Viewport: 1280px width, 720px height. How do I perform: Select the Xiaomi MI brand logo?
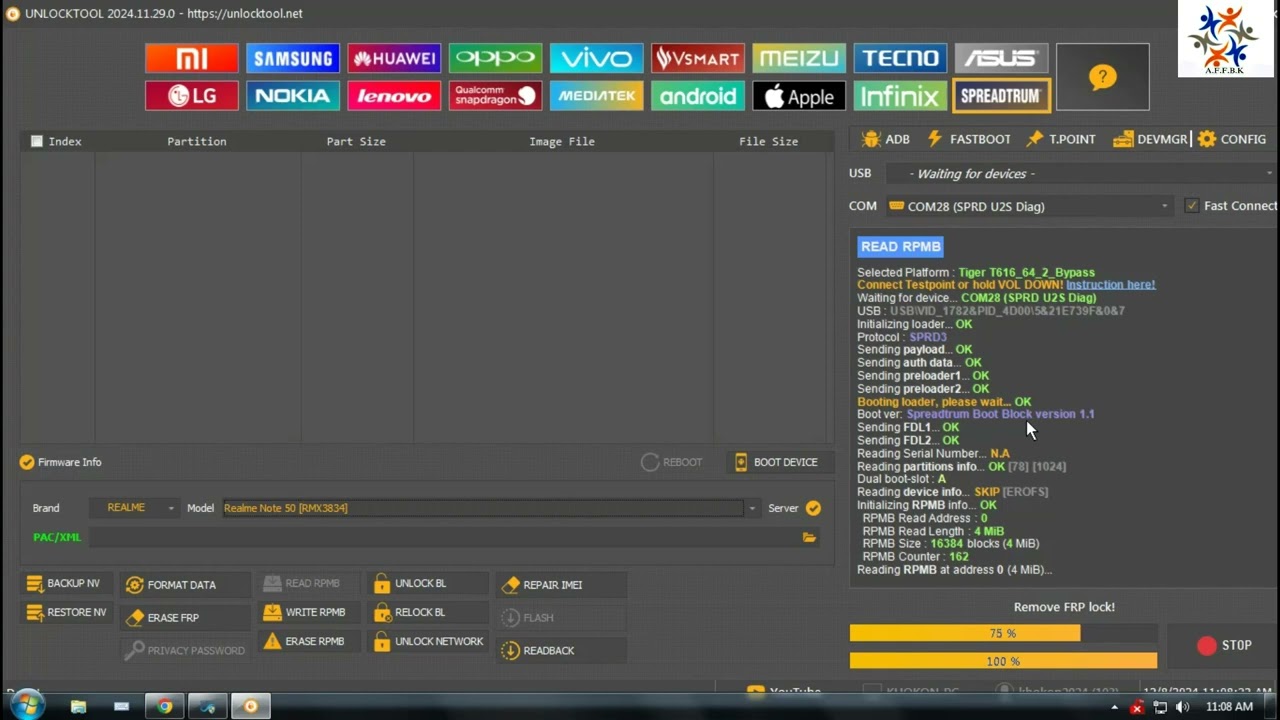pos(191,58)
